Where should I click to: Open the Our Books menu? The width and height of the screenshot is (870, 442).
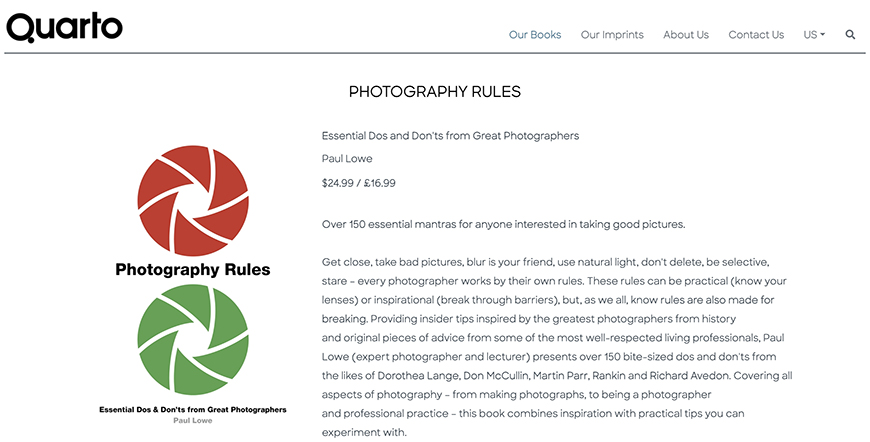535,34
